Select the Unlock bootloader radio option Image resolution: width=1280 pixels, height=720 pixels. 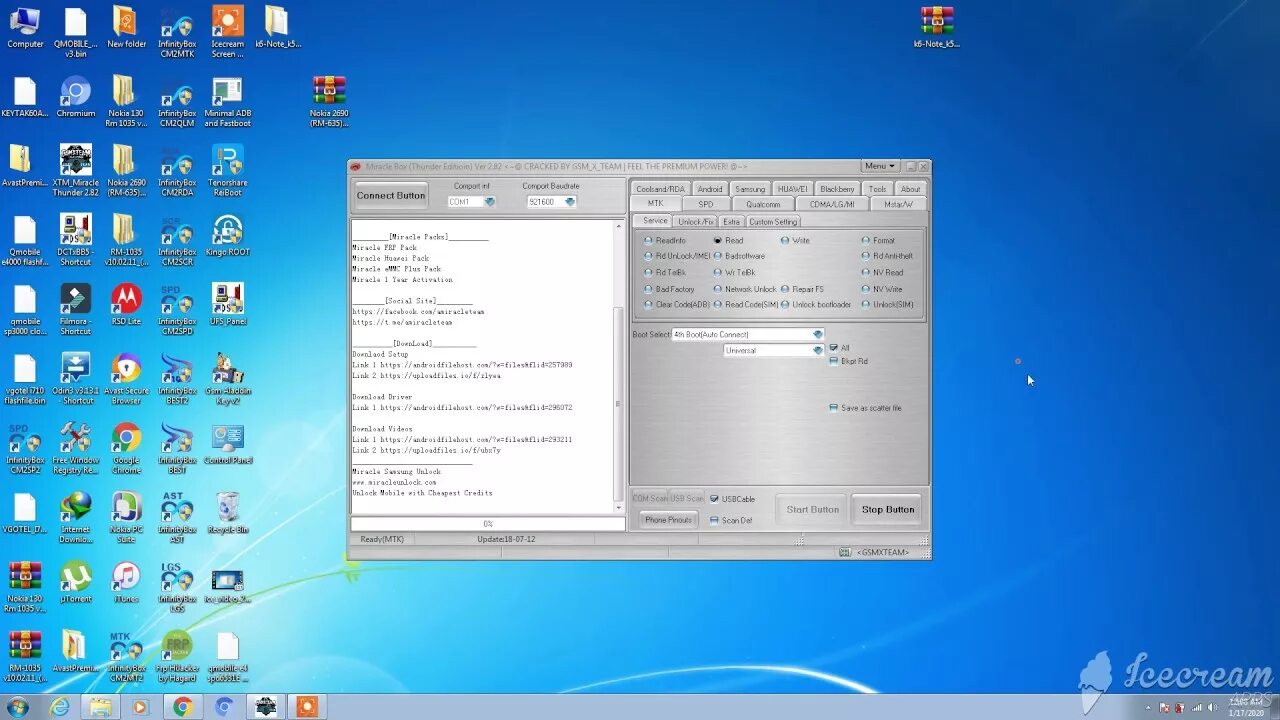(x=816, y=305)
